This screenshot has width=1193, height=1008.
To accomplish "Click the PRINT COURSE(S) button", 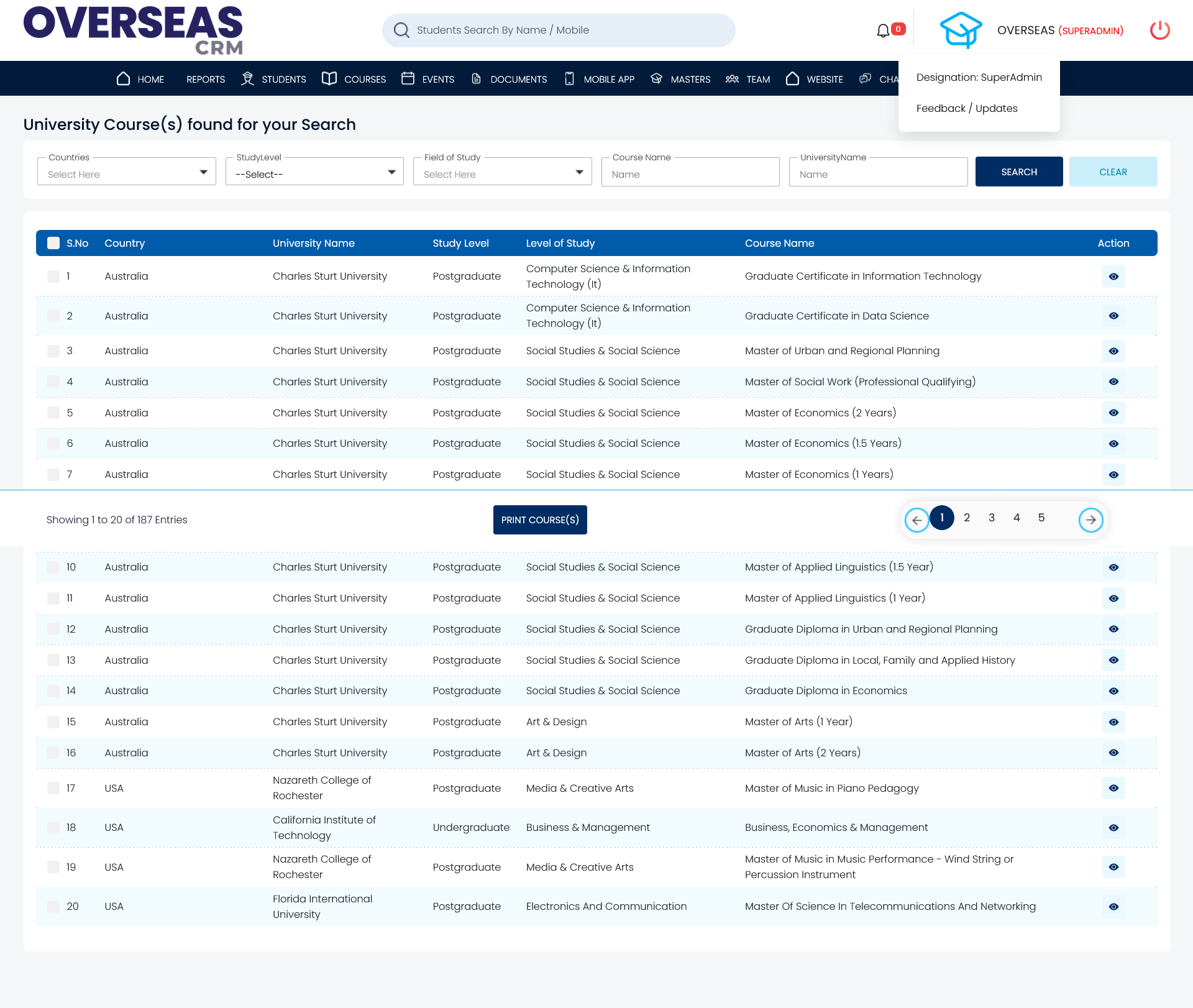I will point(540,520).
